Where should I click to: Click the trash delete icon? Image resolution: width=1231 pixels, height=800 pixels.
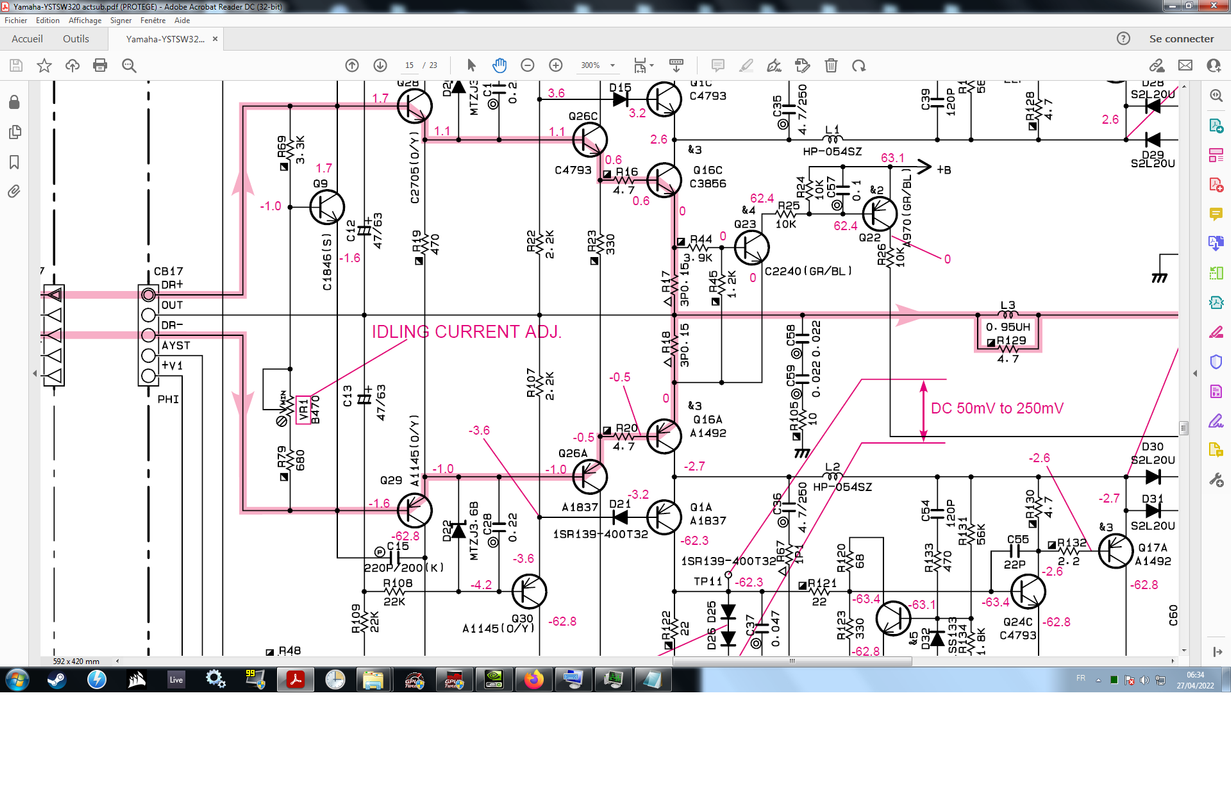click(x=831, y=65)
